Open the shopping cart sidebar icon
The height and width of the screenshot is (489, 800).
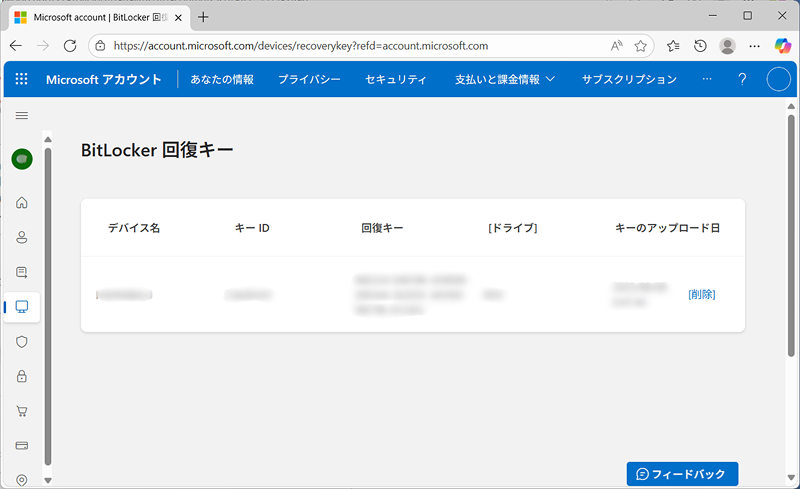click(22, 411)
